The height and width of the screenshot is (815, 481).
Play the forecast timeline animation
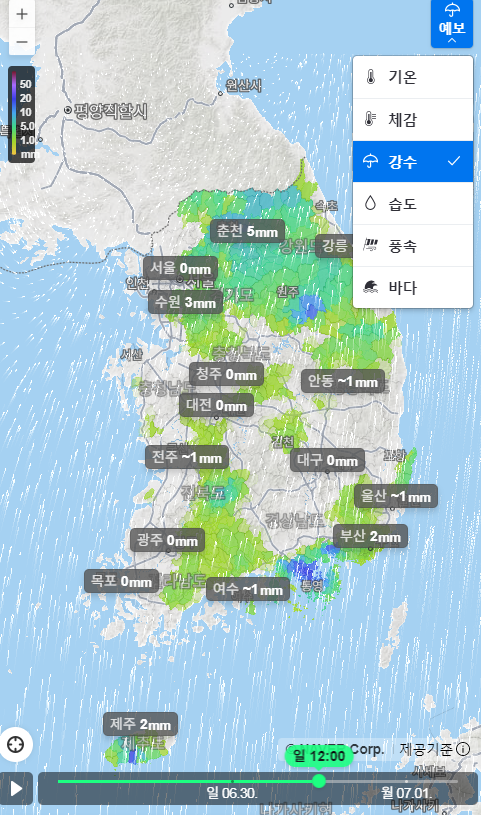click(x=17, y=788)
